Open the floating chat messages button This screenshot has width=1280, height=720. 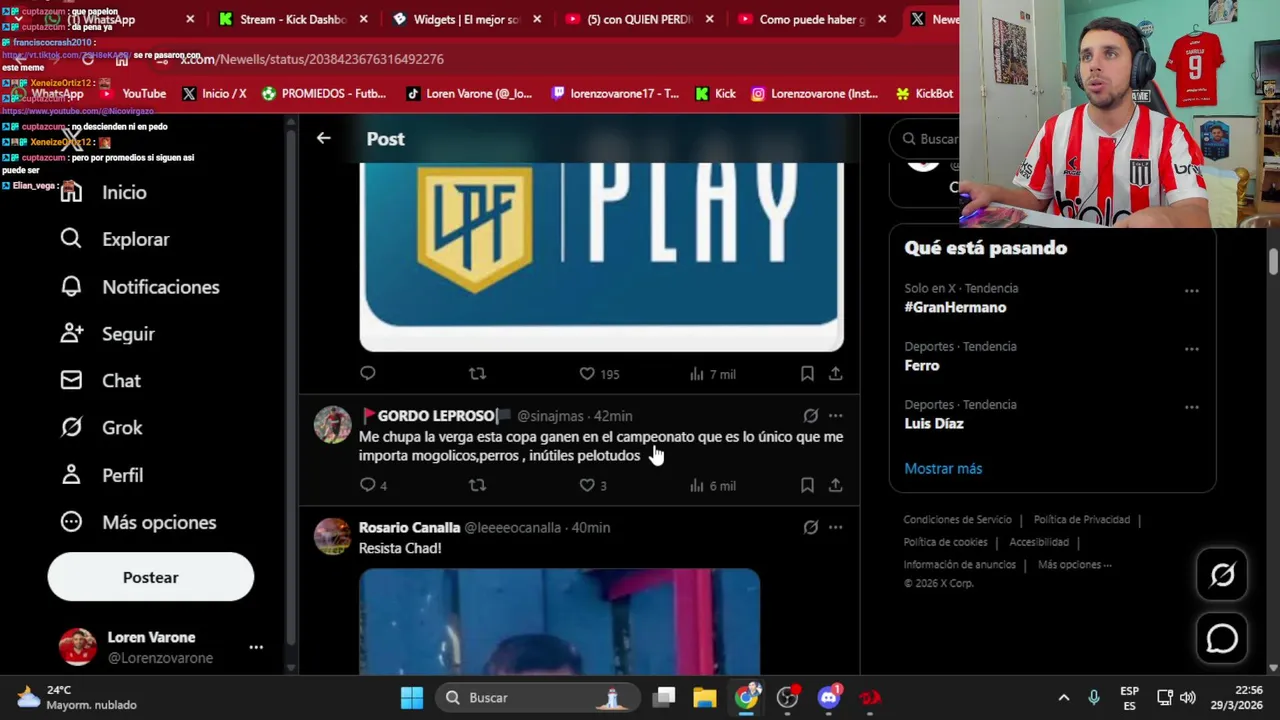click(x=1222, y=638)
